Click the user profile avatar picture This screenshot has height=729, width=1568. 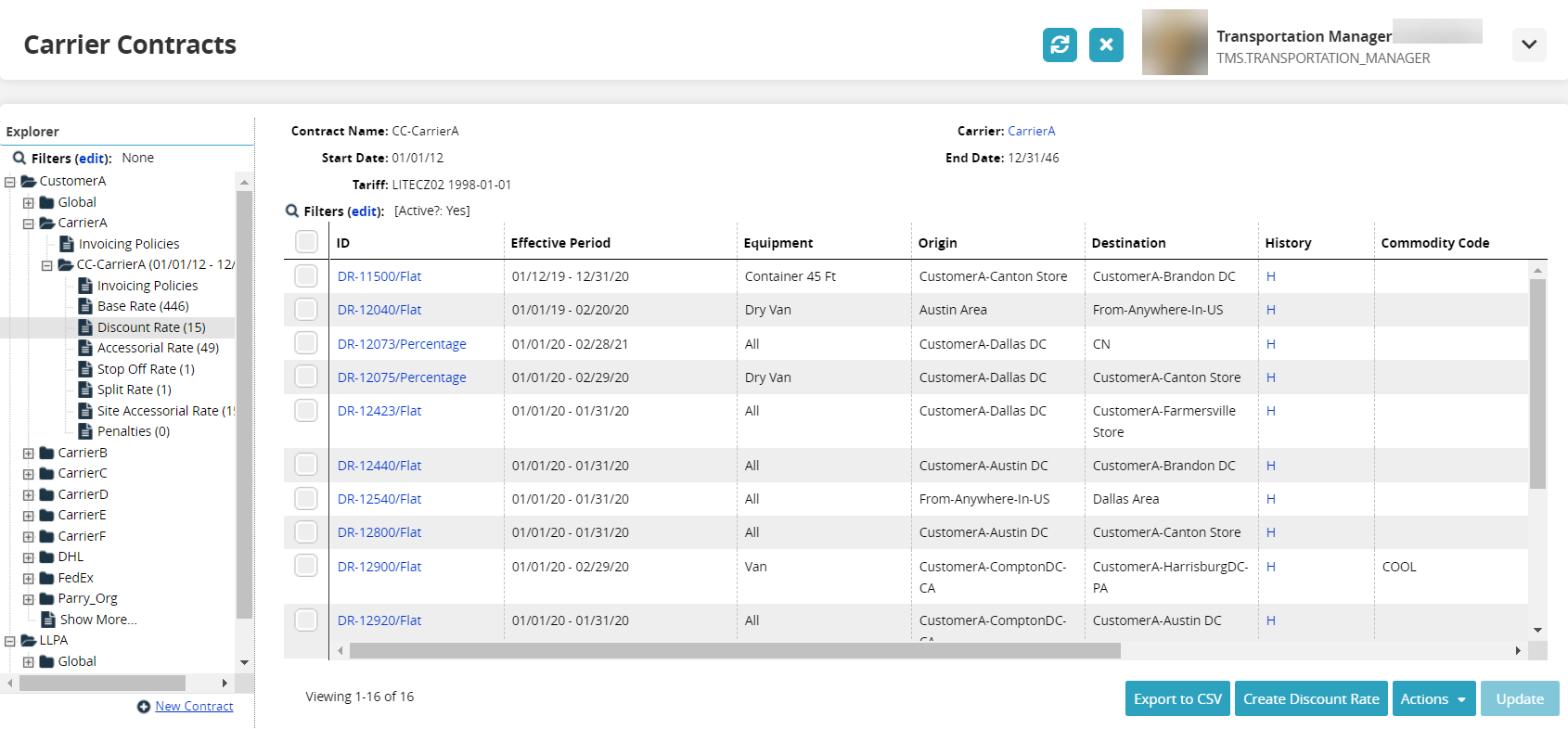pyautogui.click(x=1175, y=43)
